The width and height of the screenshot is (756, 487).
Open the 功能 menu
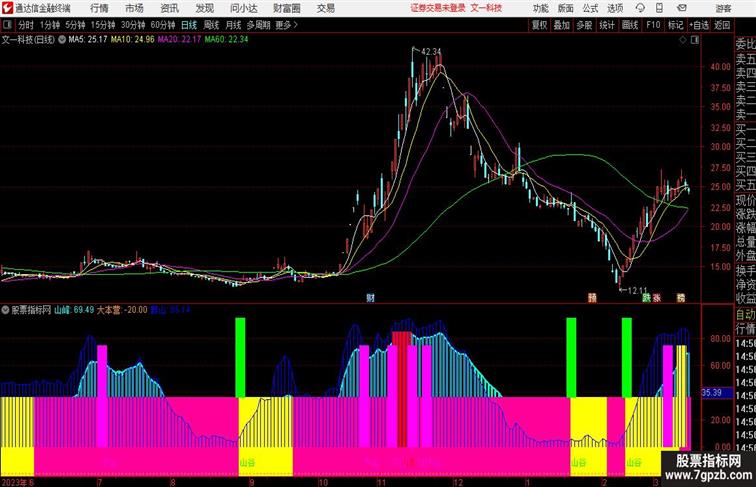(x=540, y=8)
